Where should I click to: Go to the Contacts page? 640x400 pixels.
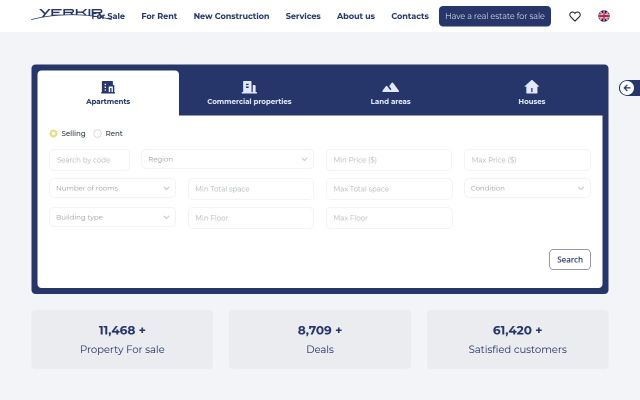tap(410, 16)
